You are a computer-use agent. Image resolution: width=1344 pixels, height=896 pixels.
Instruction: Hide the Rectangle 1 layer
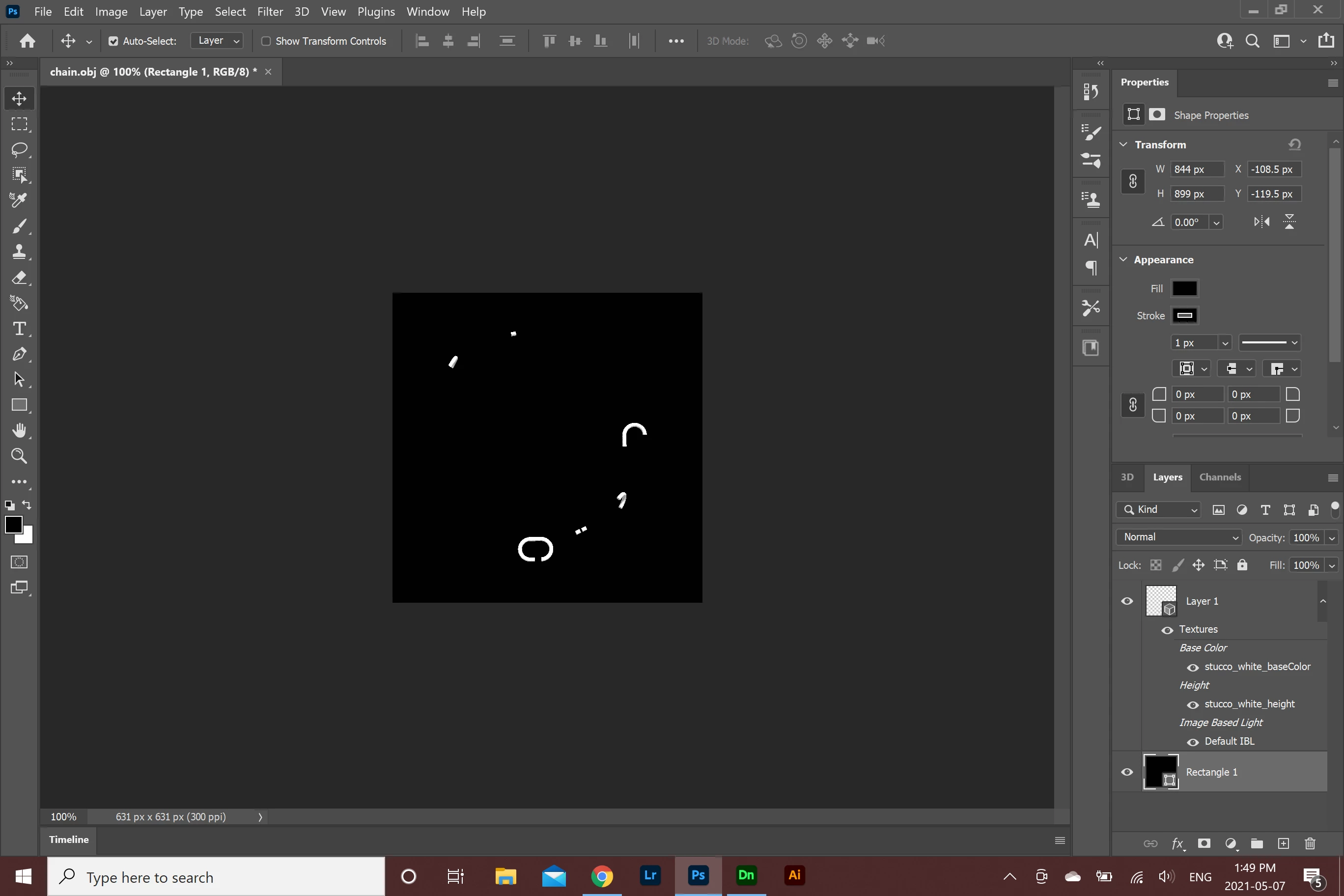coord(1127,772)
